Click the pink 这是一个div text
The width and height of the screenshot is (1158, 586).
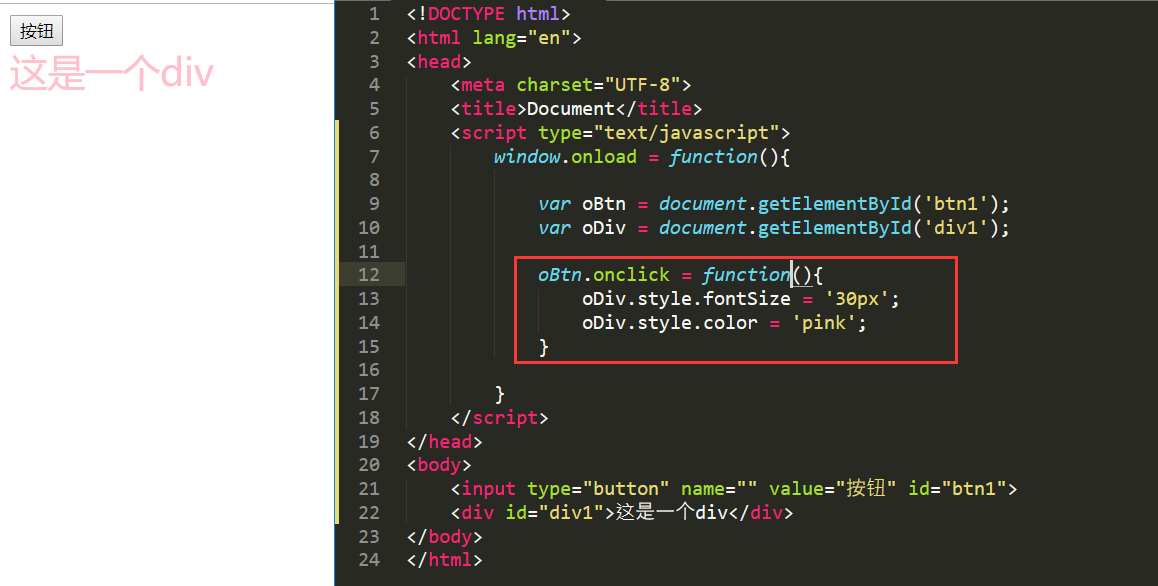(x=112, y=73)
